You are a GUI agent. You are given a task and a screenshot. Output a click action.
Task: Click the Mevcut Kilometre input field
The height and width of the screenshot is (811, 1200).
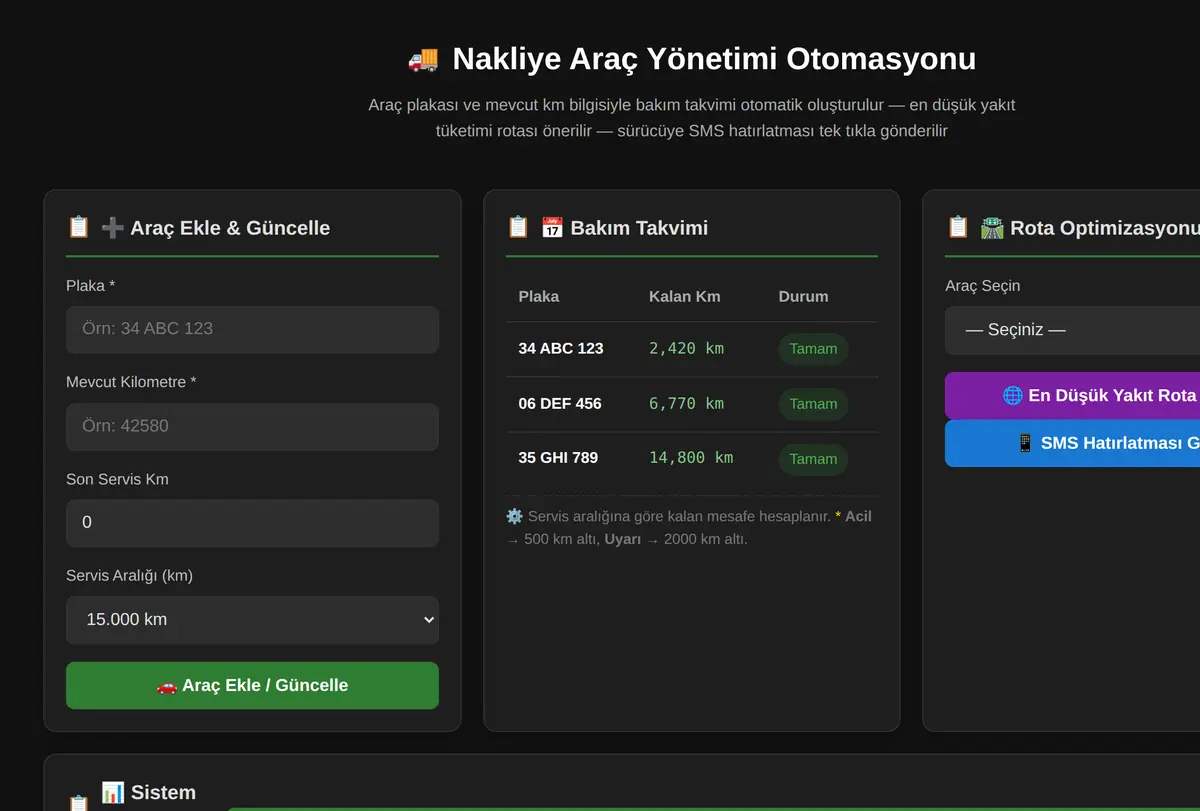[252, 426]
